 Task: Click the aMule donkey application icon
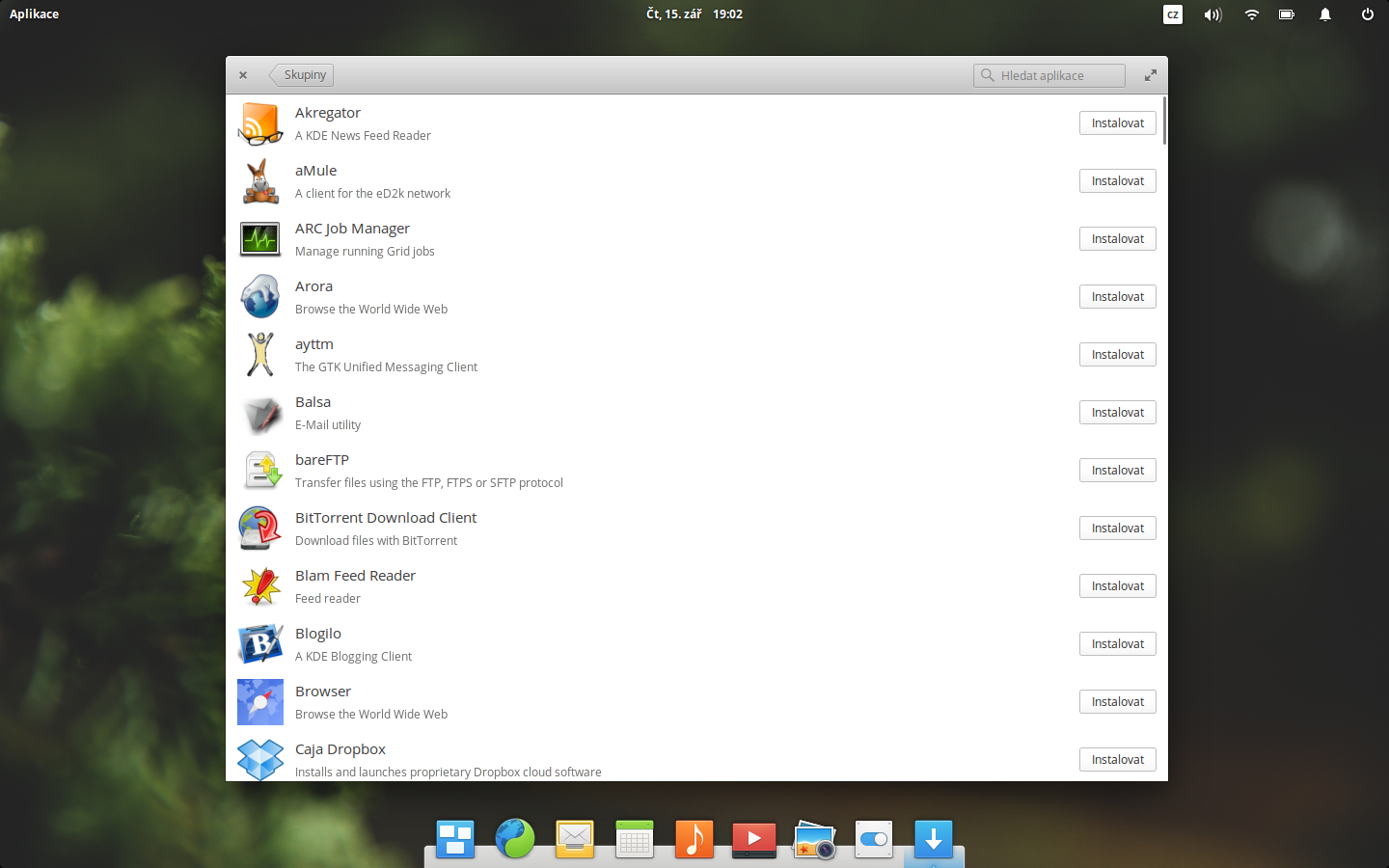click(x=260, y=180)
